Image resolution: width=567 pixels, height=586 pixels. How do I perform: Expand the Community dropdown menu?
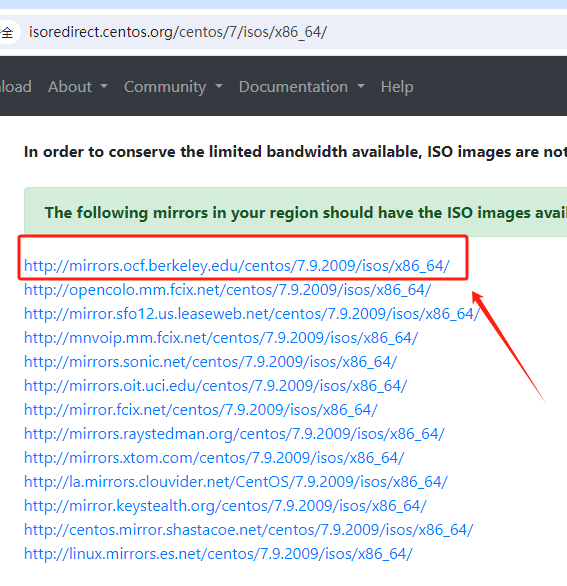(173, 87)
